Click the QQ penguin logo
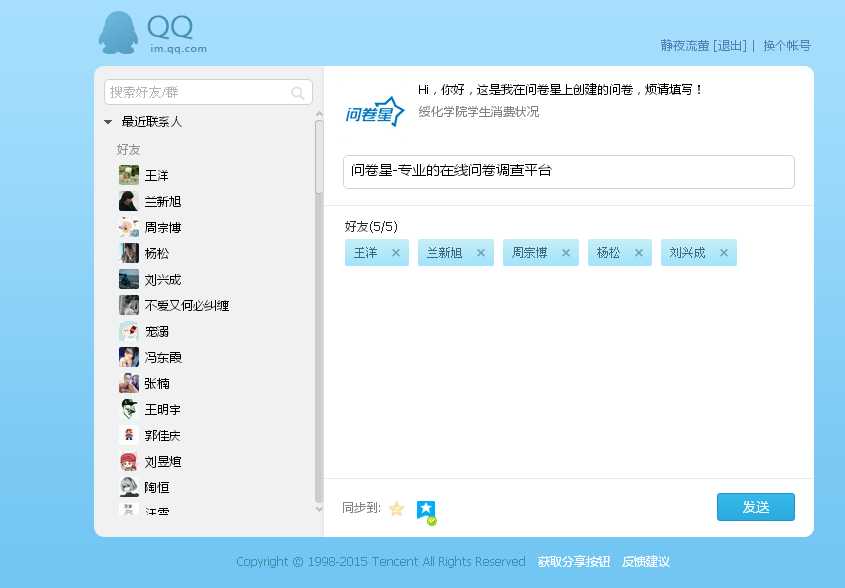Viewport: 845px width, 588px height. 118,33
